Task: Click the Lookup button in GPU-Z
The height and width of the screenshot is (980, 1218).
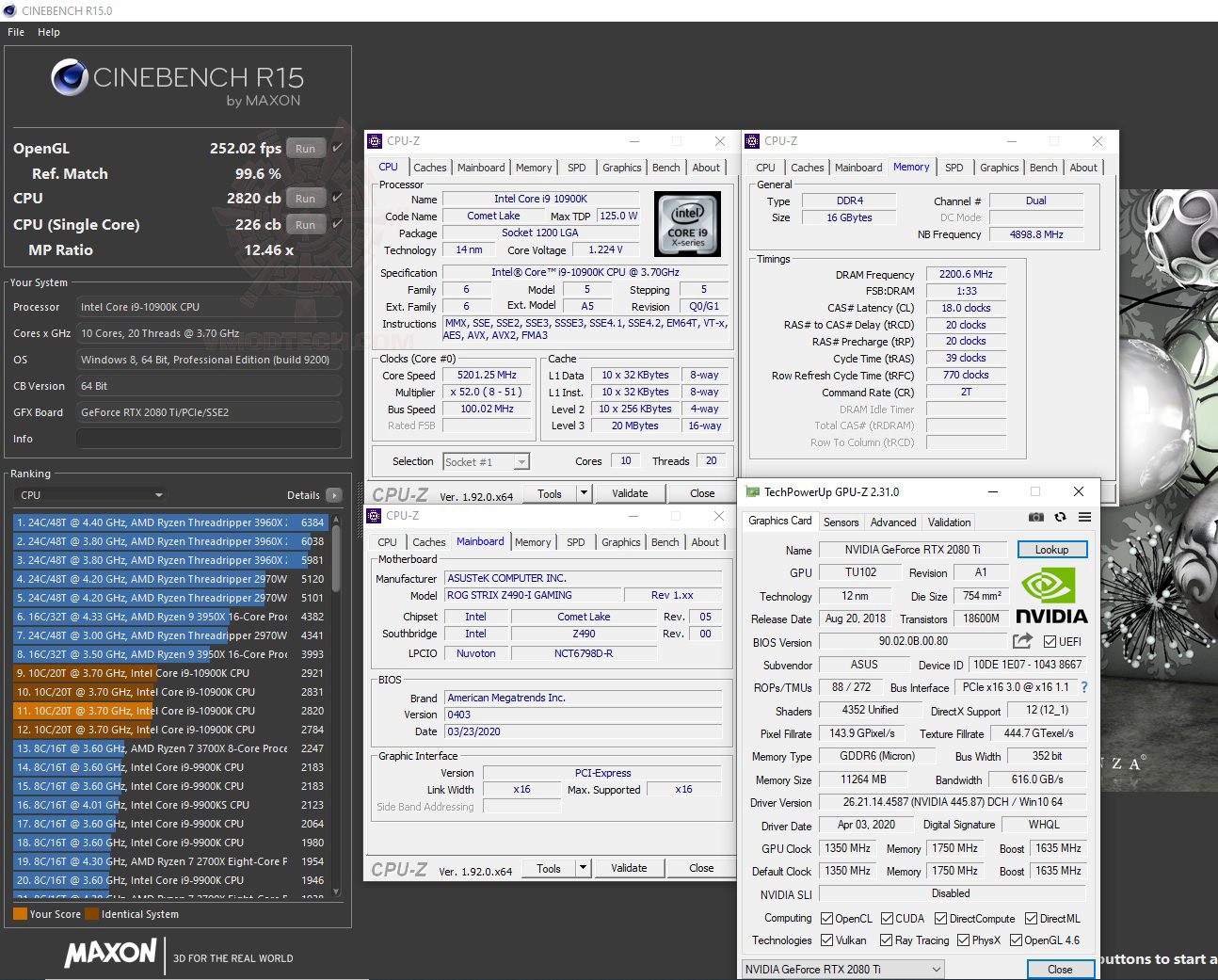Action: (x=1051, y=550)
